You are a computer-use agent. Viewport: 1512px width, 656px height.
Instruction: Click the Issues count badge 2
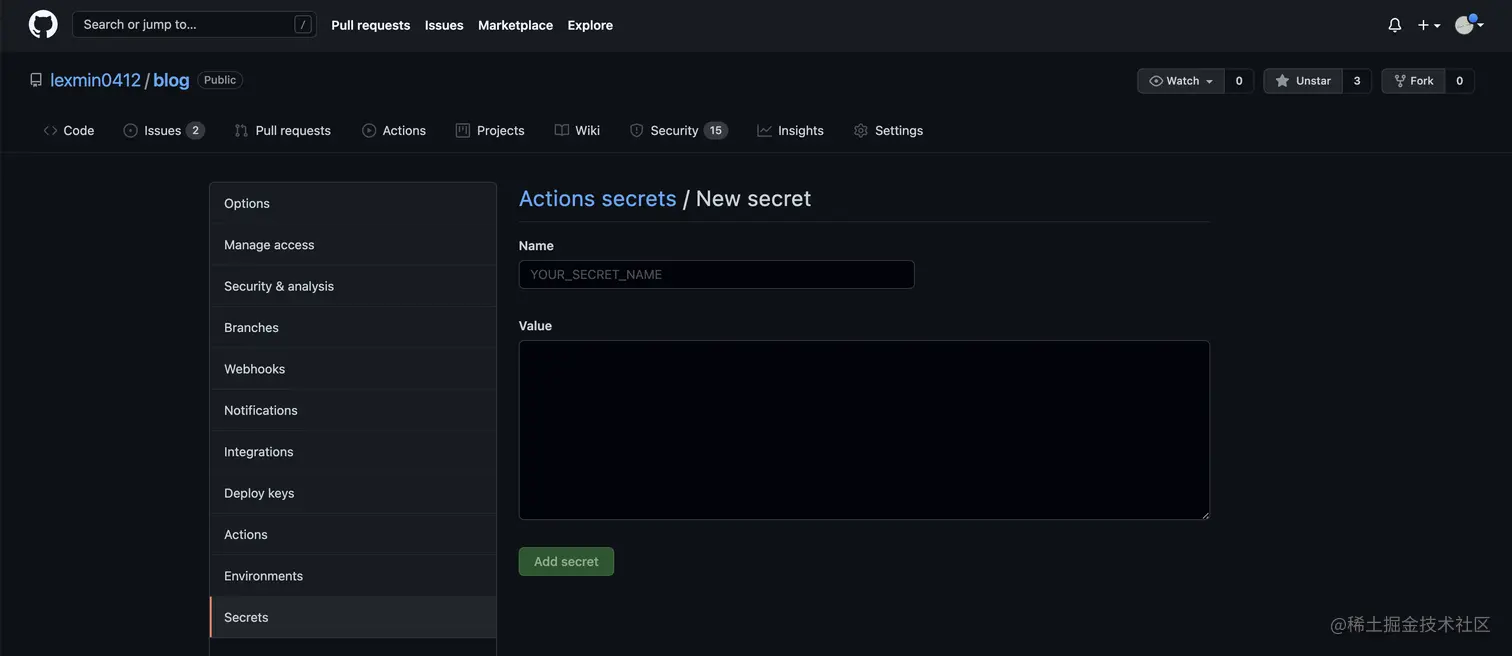(195, 131)
